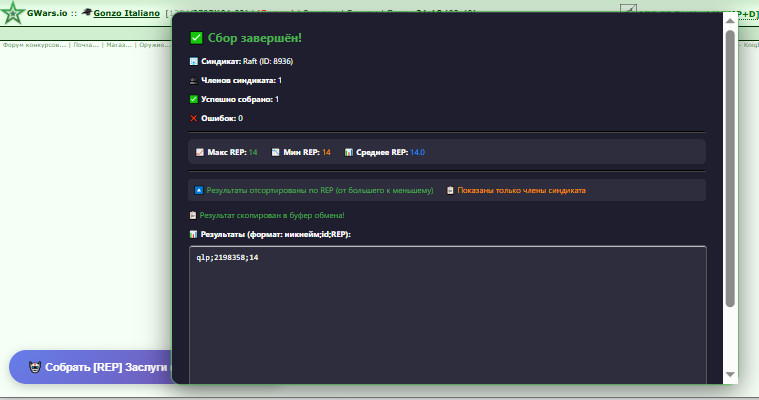Click the Среднее REP value 14.0
This screenshot has height=400, width=759.
pyautogui.click(x=417, y=152)
